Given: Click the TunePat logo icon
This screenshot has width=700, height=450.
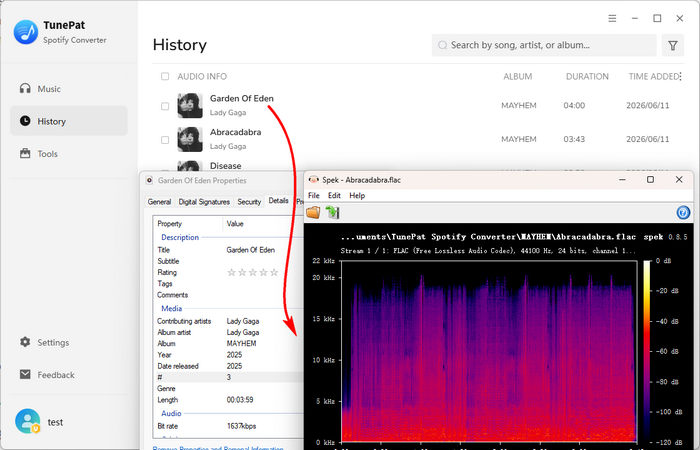Looking at the screenshot, I should coord(26,32).
